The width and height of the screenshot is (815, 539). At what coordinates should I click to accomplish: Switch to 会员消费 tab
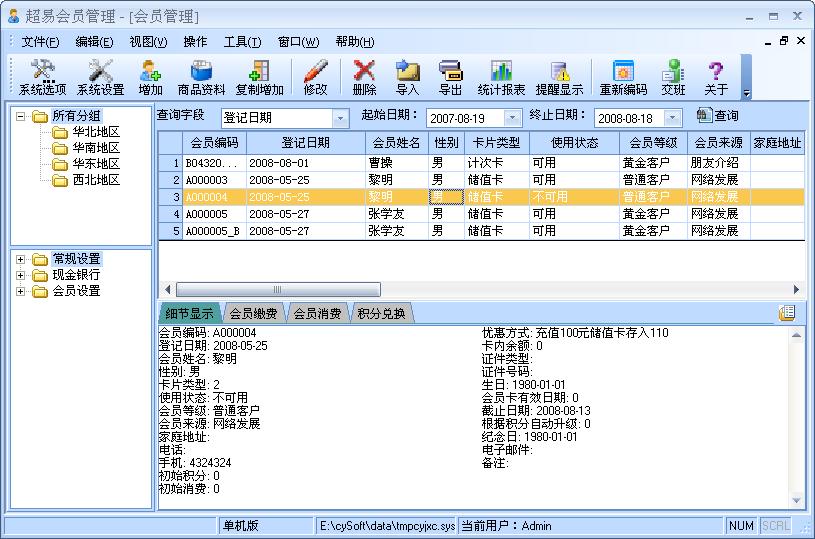[x=318, y=313]
